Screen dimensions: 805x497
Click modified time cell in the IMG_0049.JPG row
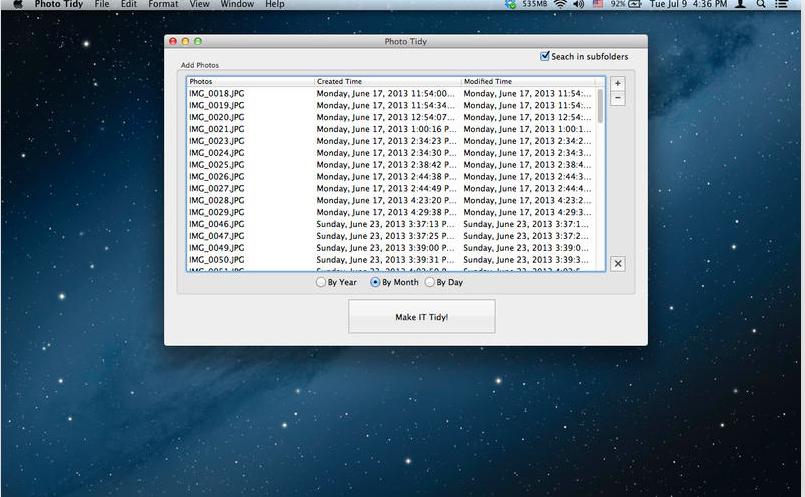point(526,247)
